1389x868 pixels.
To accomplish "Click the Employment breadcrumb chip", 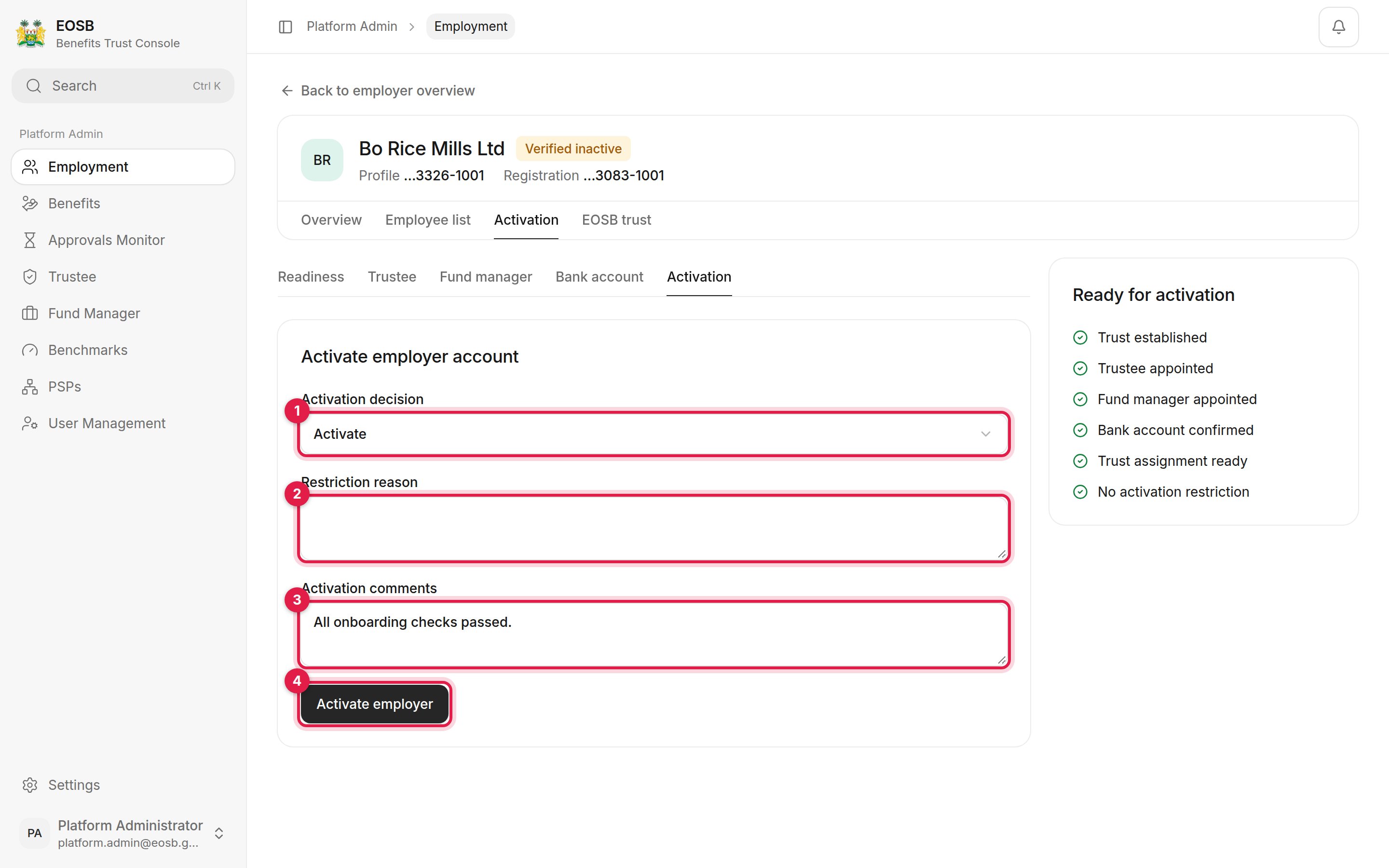I will tap(471, 27).
